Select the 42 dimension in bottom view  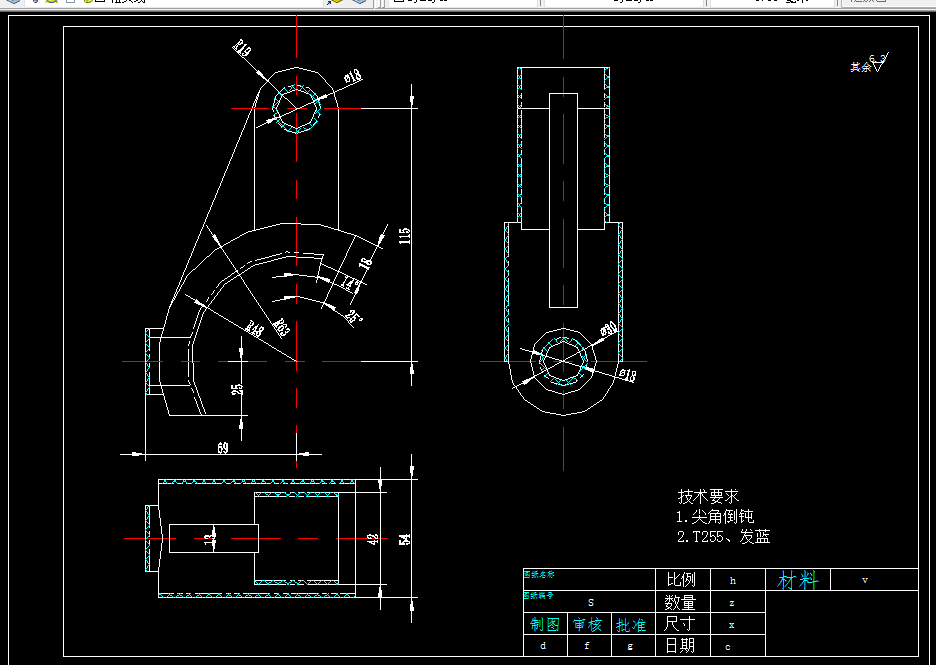tap(373, 538)
